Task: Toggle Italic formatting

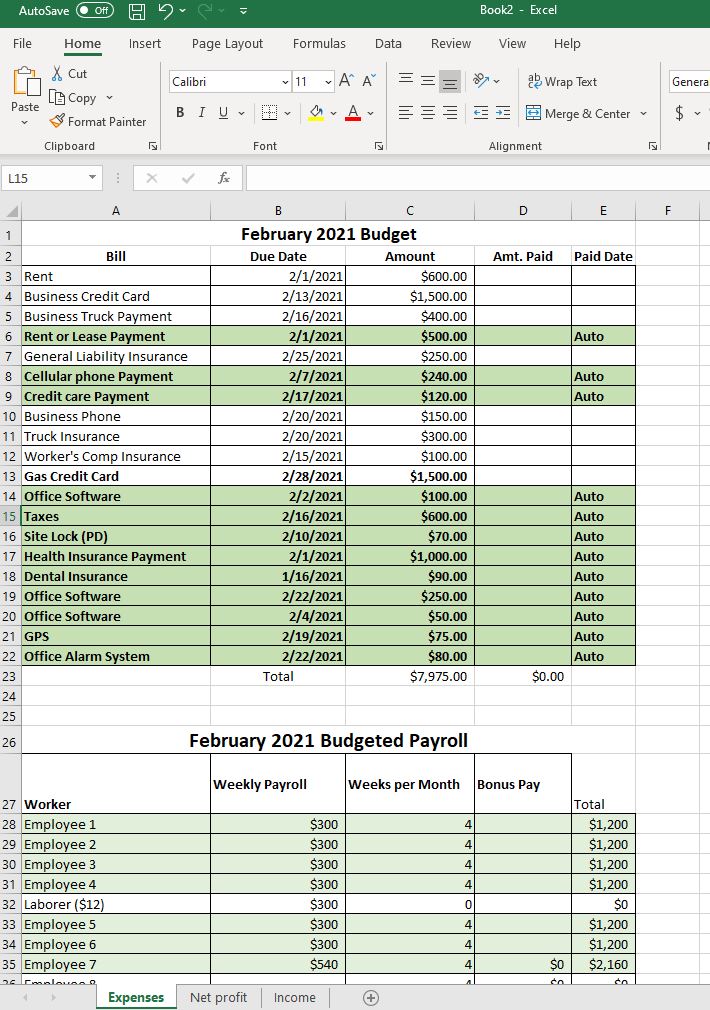Action: click(x=202, y=113)
